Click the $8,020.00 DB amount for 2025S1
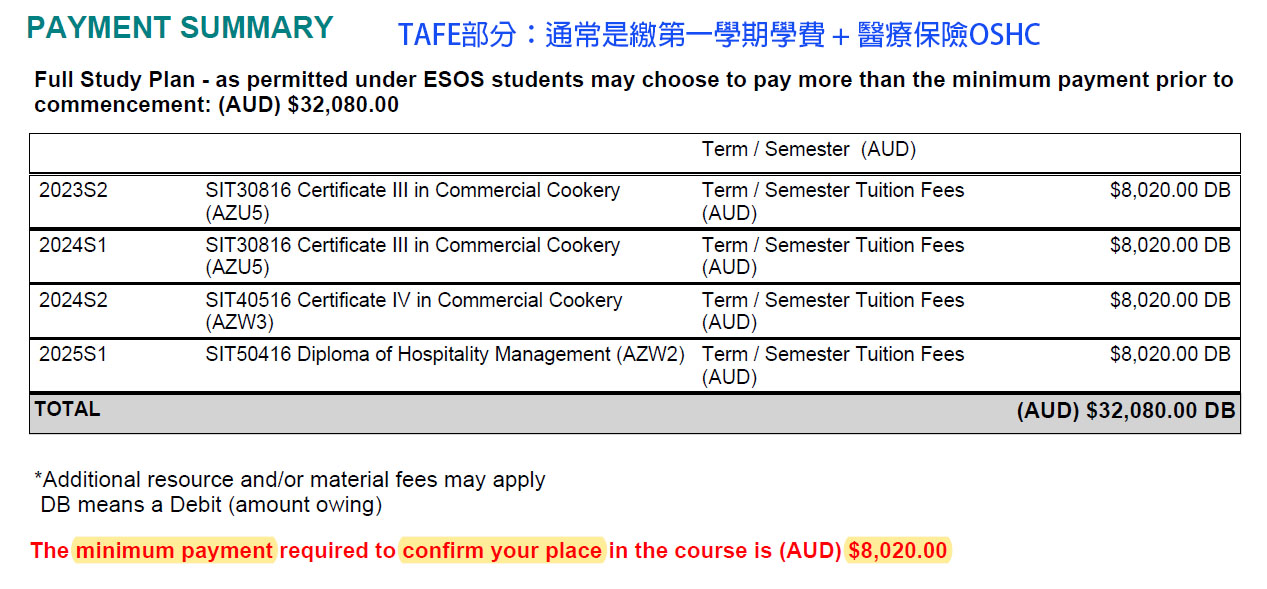The height and width of the screenshot is (589, 1267). coord(1169,354)
